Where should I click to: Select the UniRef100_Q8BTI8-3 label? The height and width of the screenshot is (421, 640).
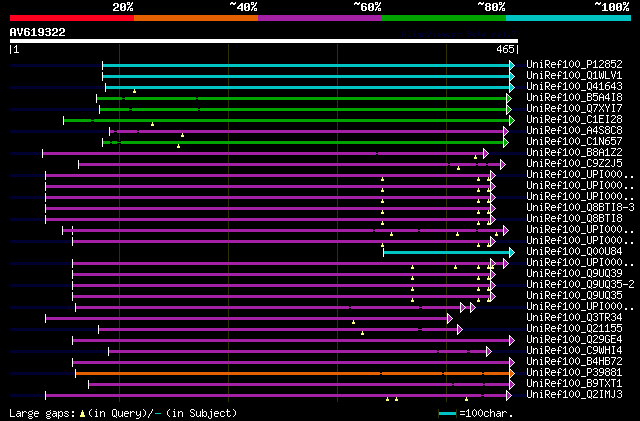coord(580,207)
